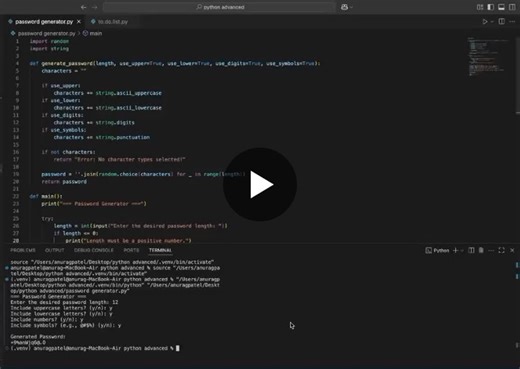
Task: Open the PORTS panel tab
Action: [x=131, y=250]
